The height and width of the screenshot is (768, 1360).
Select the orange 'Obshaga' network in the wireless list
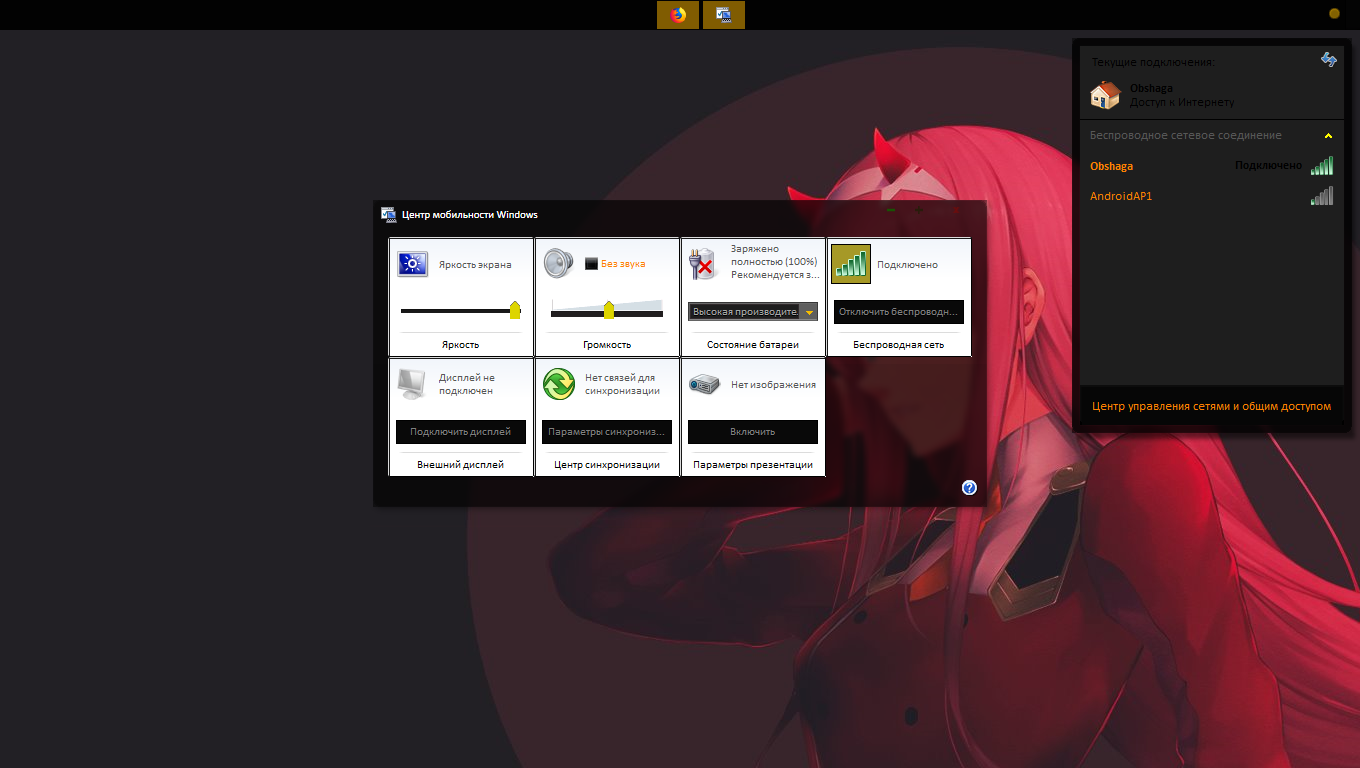[x=1111, y=166]
